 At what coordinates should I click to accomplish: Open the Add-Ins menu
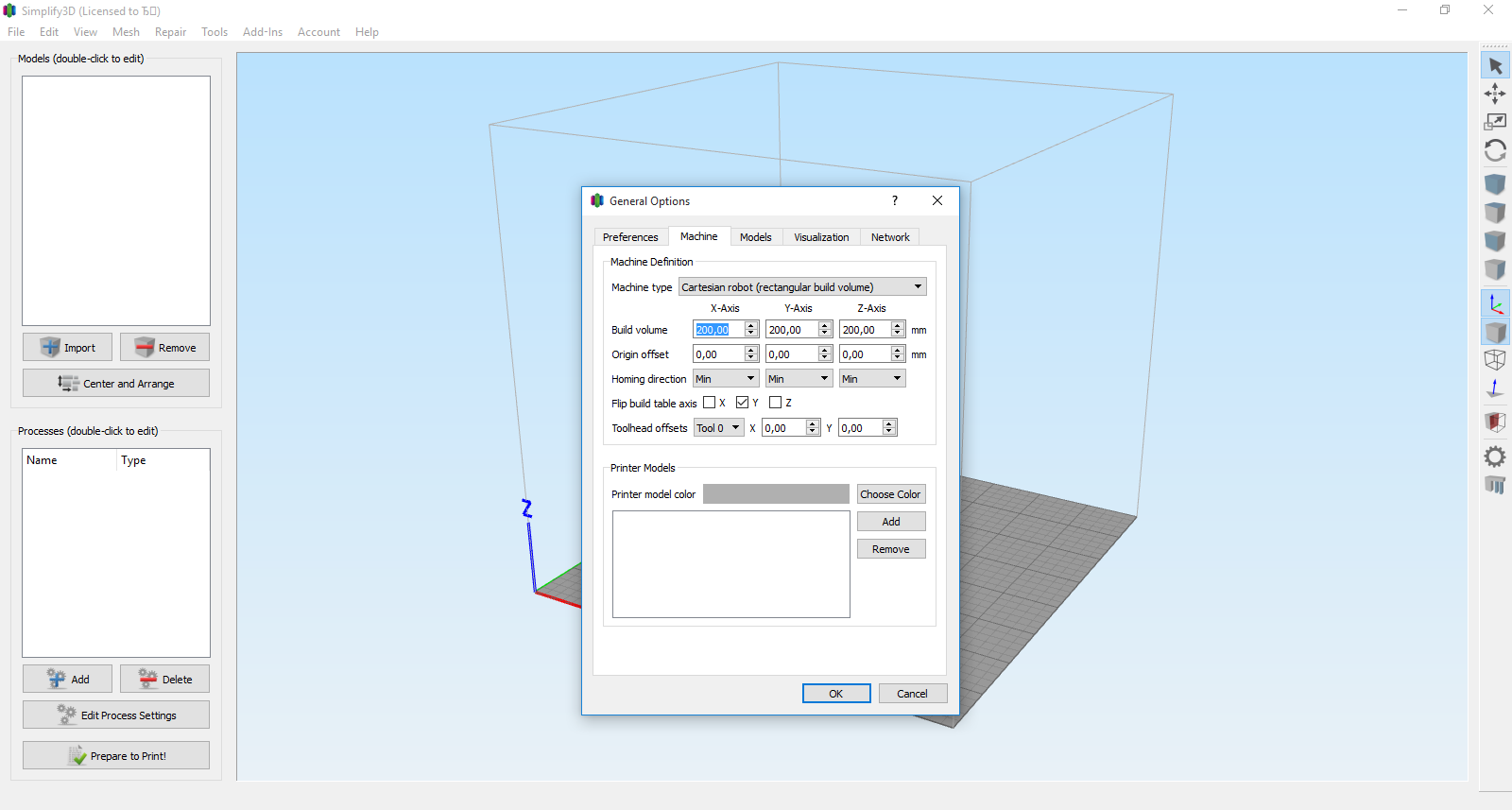tap(263, 32)
